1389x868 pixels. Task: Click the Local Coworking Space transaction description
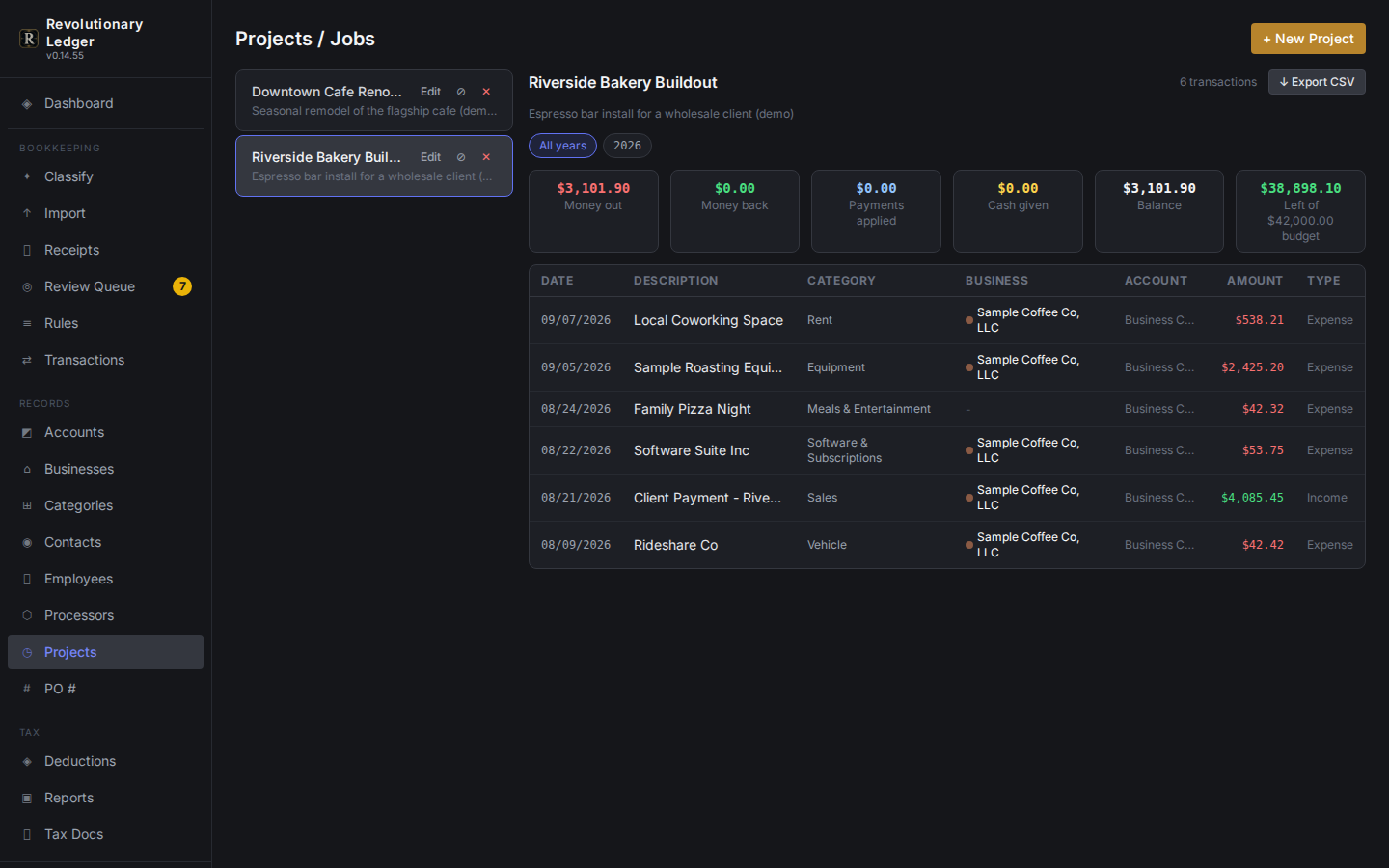coord(708,320)
